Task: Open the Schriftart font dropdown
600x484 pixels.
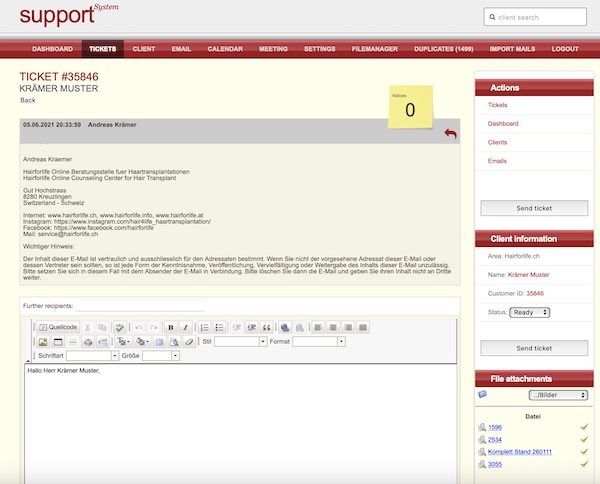Action: 93,356
